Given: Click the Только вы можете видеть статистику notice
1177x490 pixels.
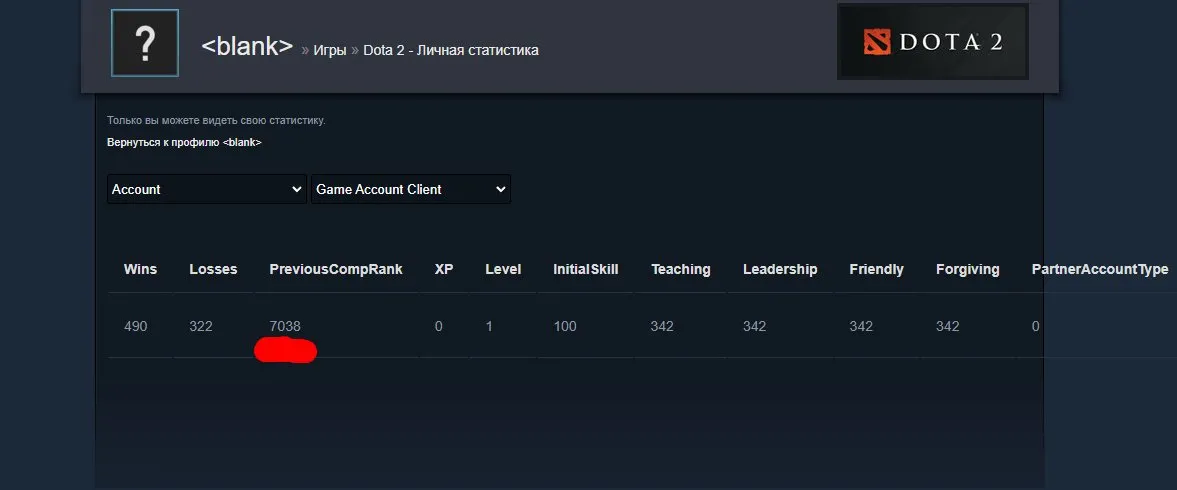Looking at the screenshot, I should [216, 120].
